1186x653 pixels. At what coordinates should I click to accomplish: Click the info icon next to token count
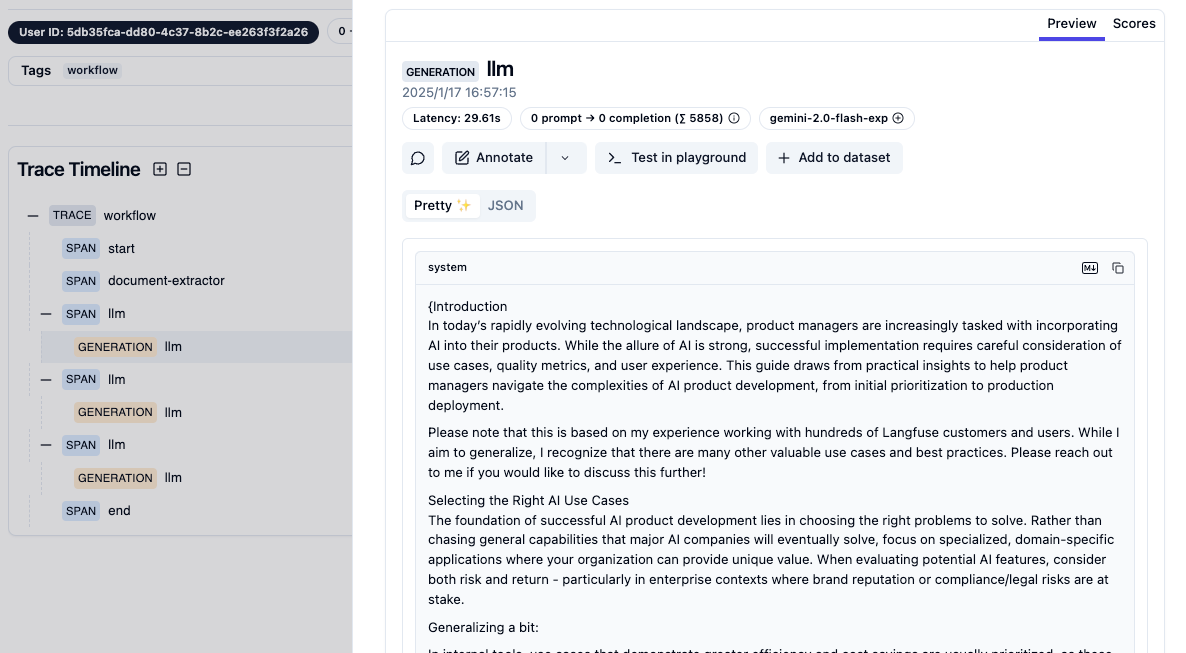734,118
